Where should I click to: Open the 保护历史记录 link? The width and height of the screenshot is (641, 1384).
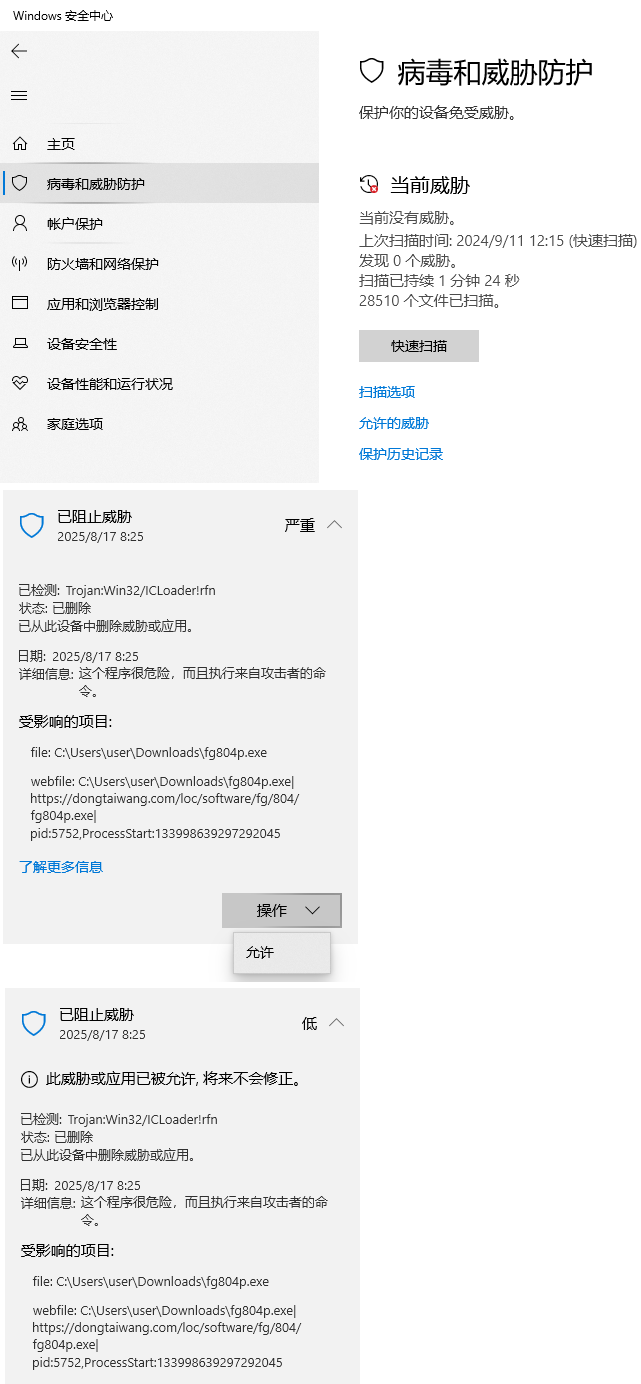click(x=401, y=454)
